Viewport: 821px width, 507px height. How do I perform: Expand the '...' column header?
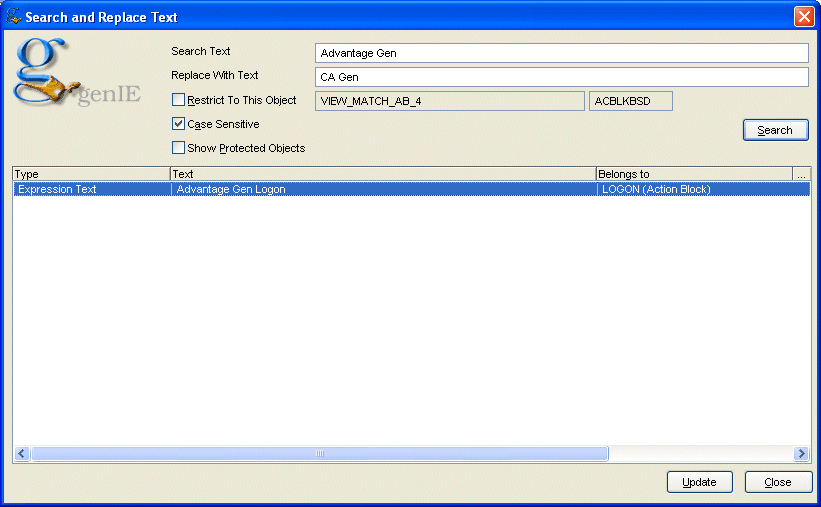point(801,174)
